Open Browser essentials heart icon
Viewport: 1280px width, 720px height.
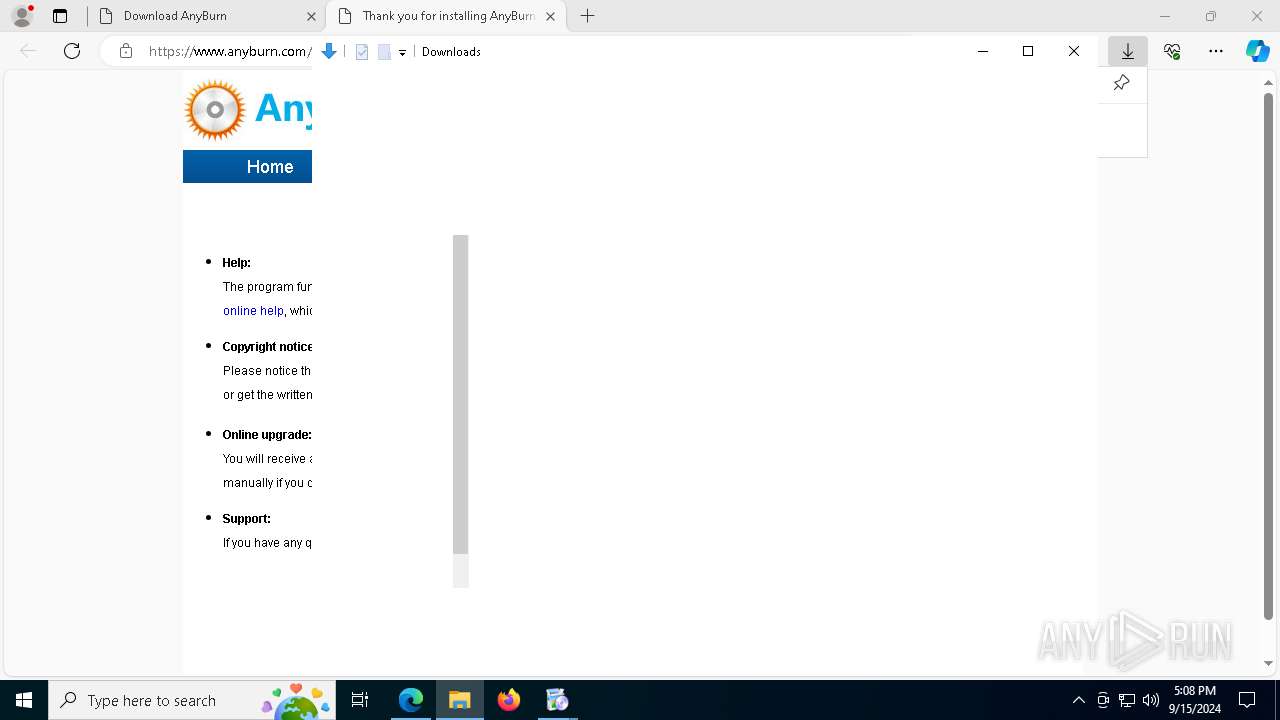pos(1172,51)
